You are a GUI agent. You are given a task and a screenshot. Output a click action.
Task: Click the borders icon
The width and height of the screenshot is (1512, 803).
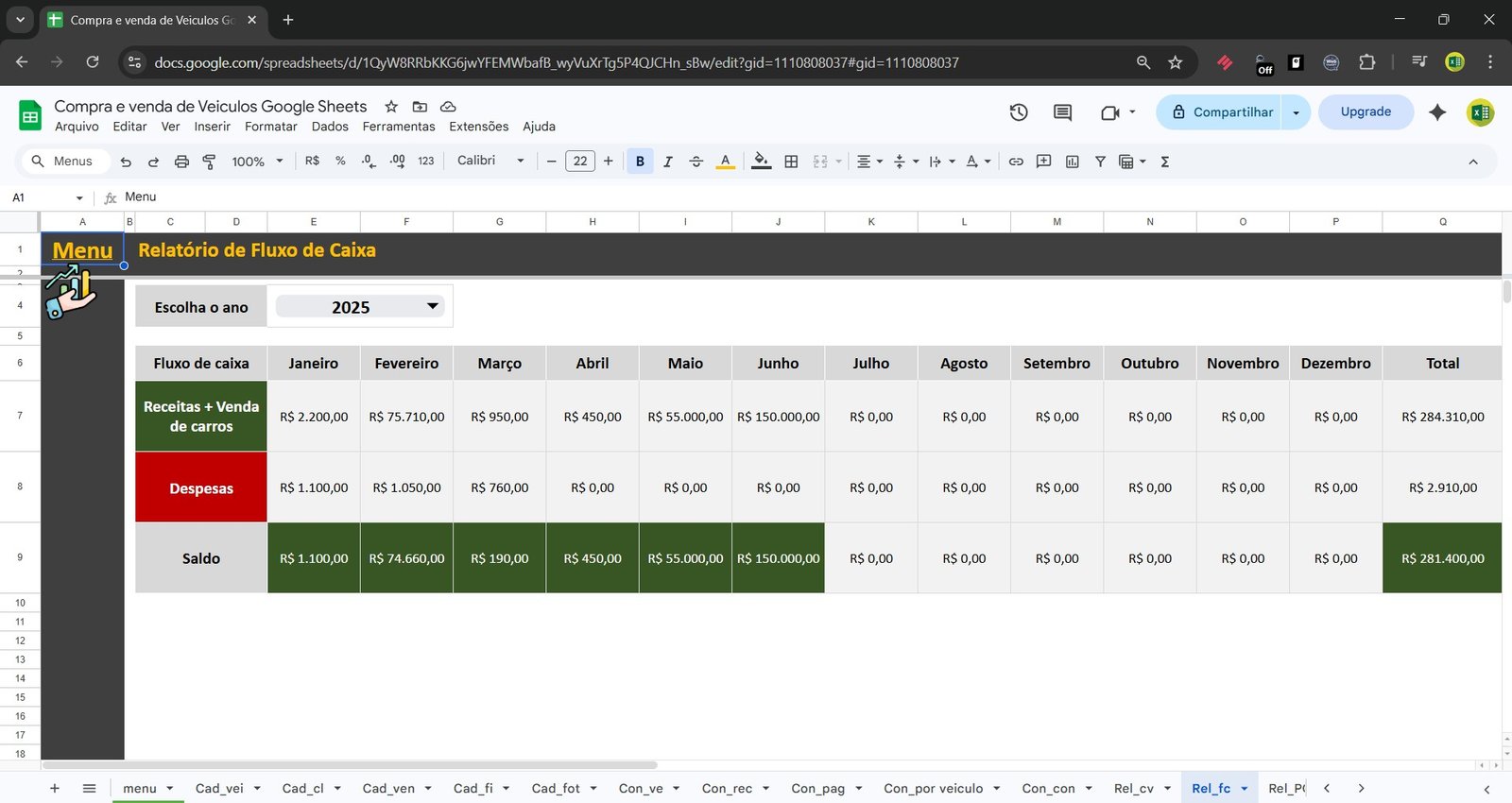pos(792,162)
